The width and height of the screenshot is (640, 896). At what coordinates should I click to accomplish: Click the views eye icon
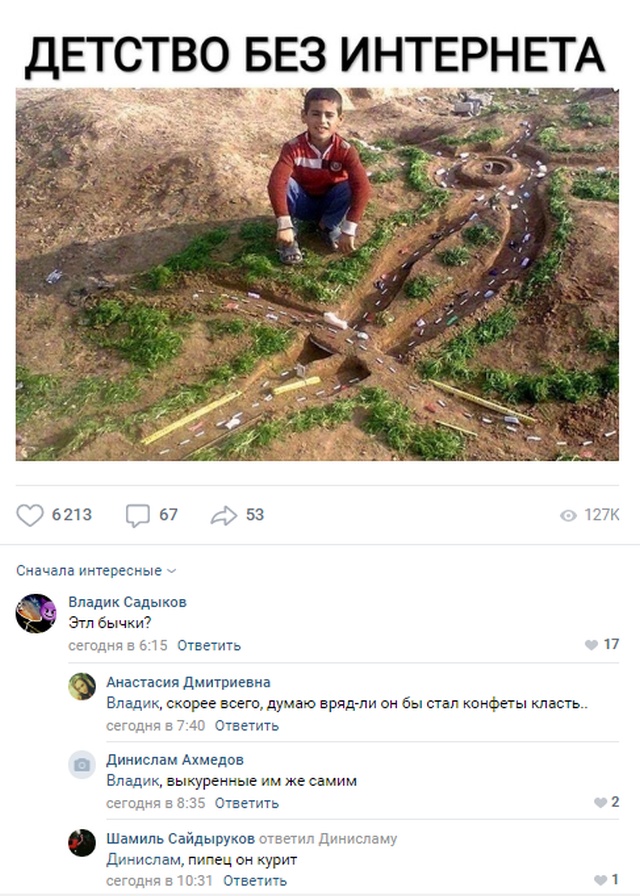tap(568, 515)
